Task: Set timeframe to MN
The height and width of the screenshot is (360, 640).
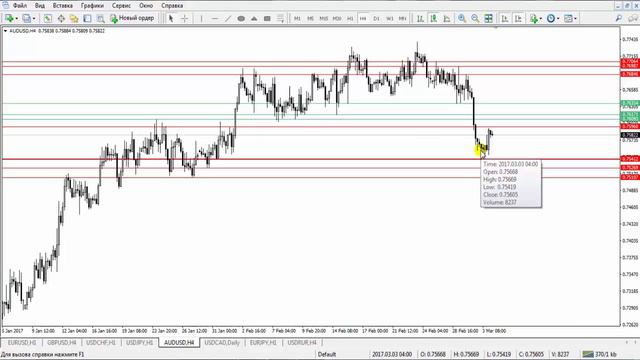Action: click(x=402, y=19)
